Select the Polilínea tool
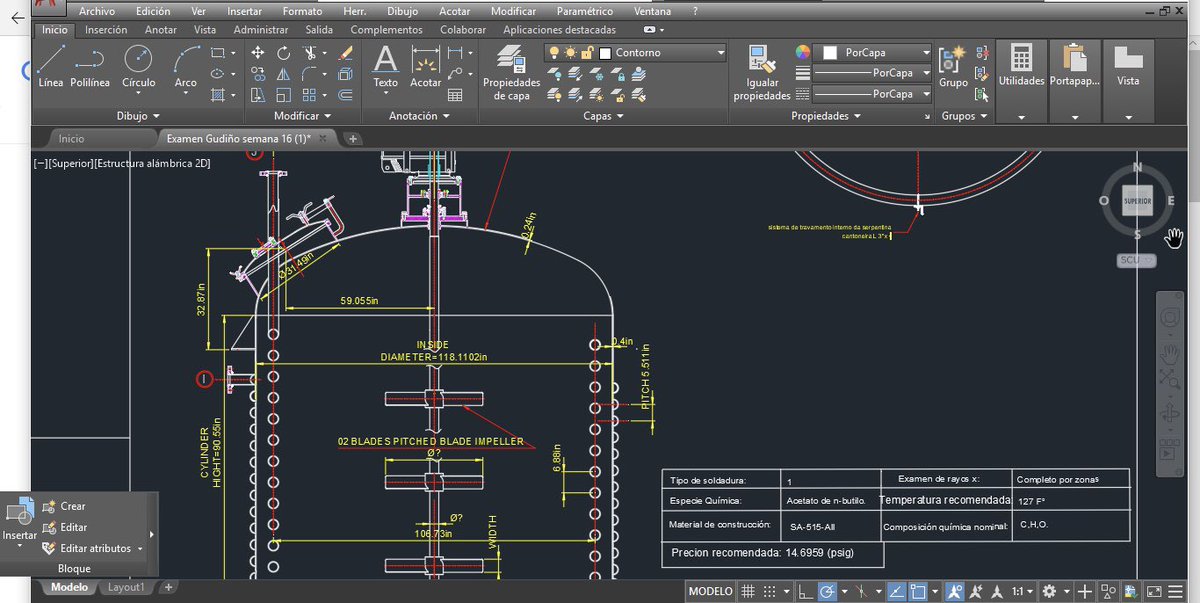 (x=90, y=67)
